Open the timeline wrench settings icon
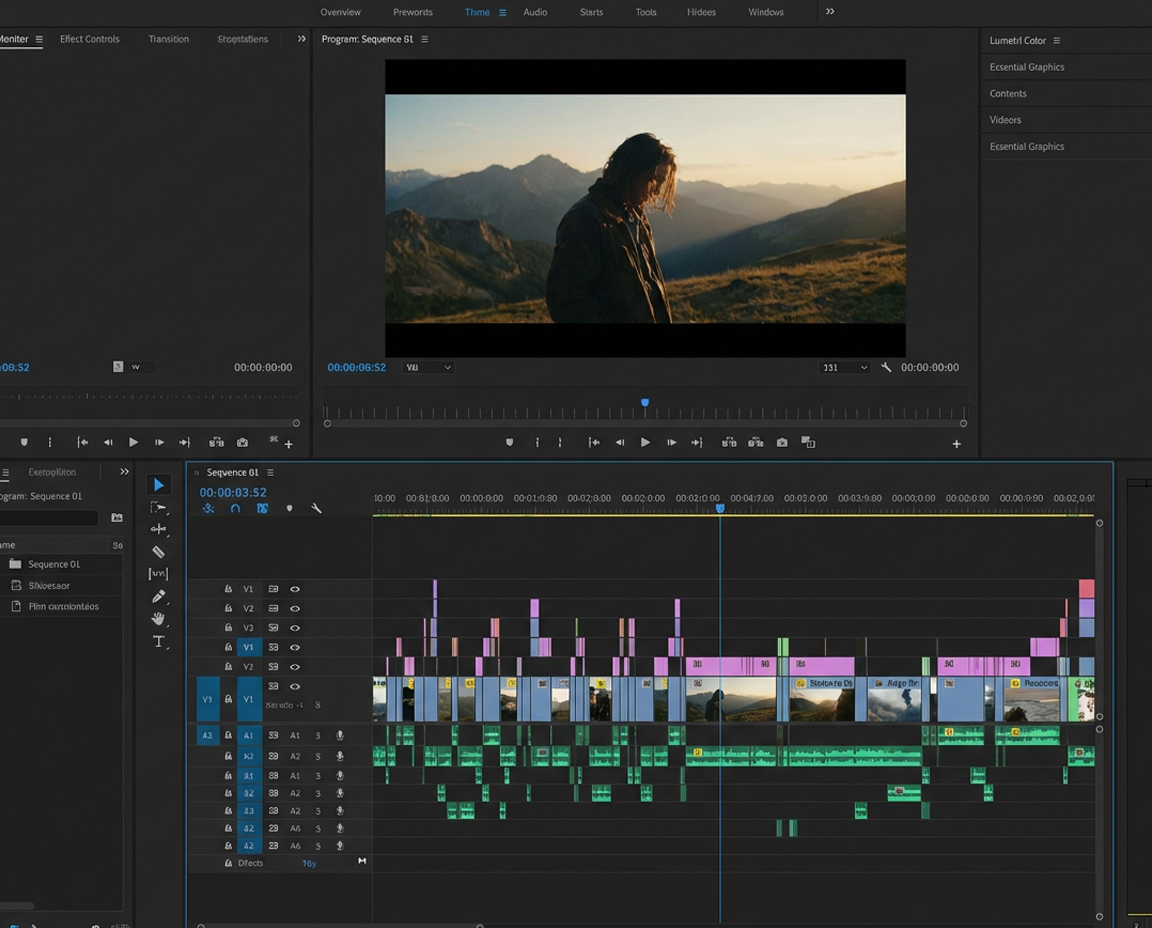 click(317, 508)
